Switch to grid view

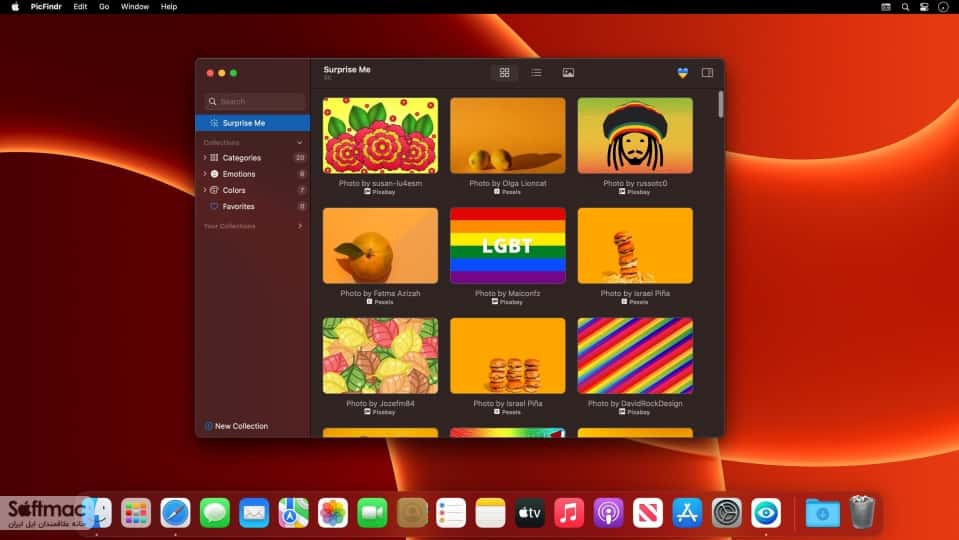[505, 73]
